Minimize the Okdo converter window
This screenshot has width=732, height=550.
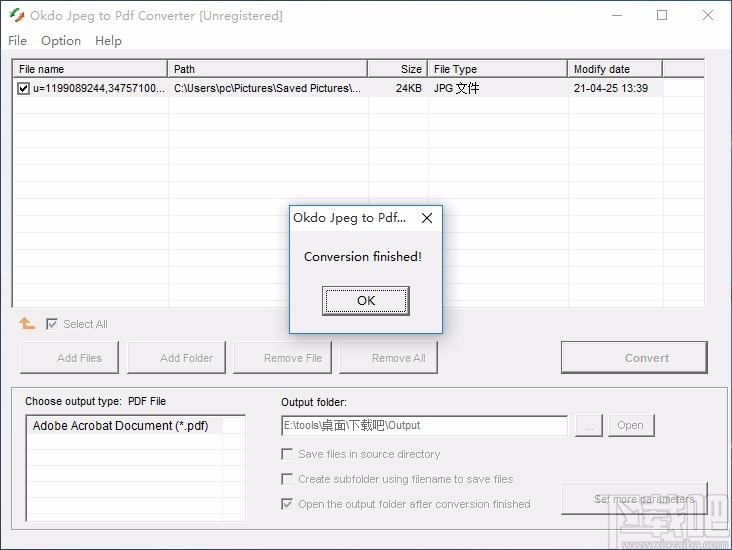click(x=617, y=15)
